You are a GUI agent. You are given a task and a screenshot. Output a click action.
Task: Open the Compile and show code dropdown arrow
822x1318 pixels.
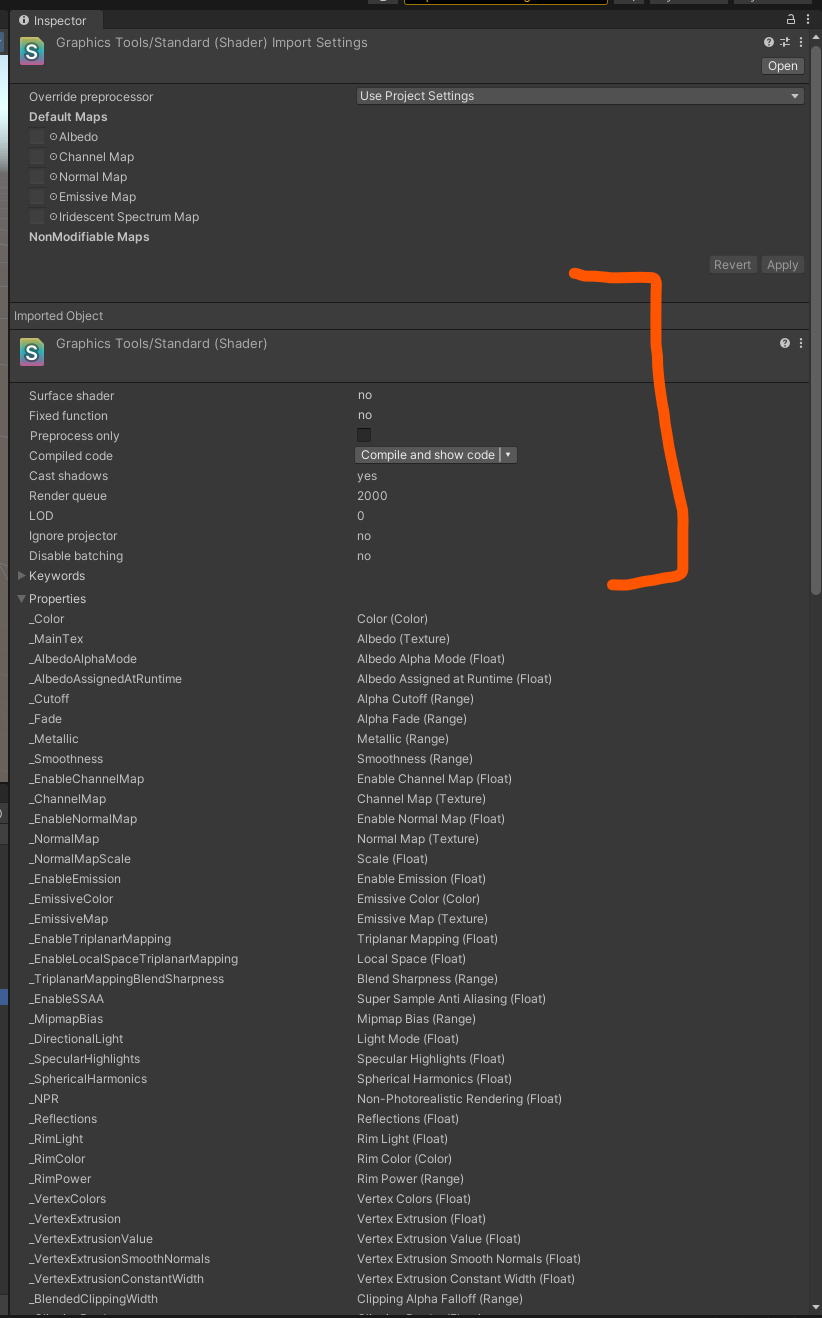tap(508, 454)
